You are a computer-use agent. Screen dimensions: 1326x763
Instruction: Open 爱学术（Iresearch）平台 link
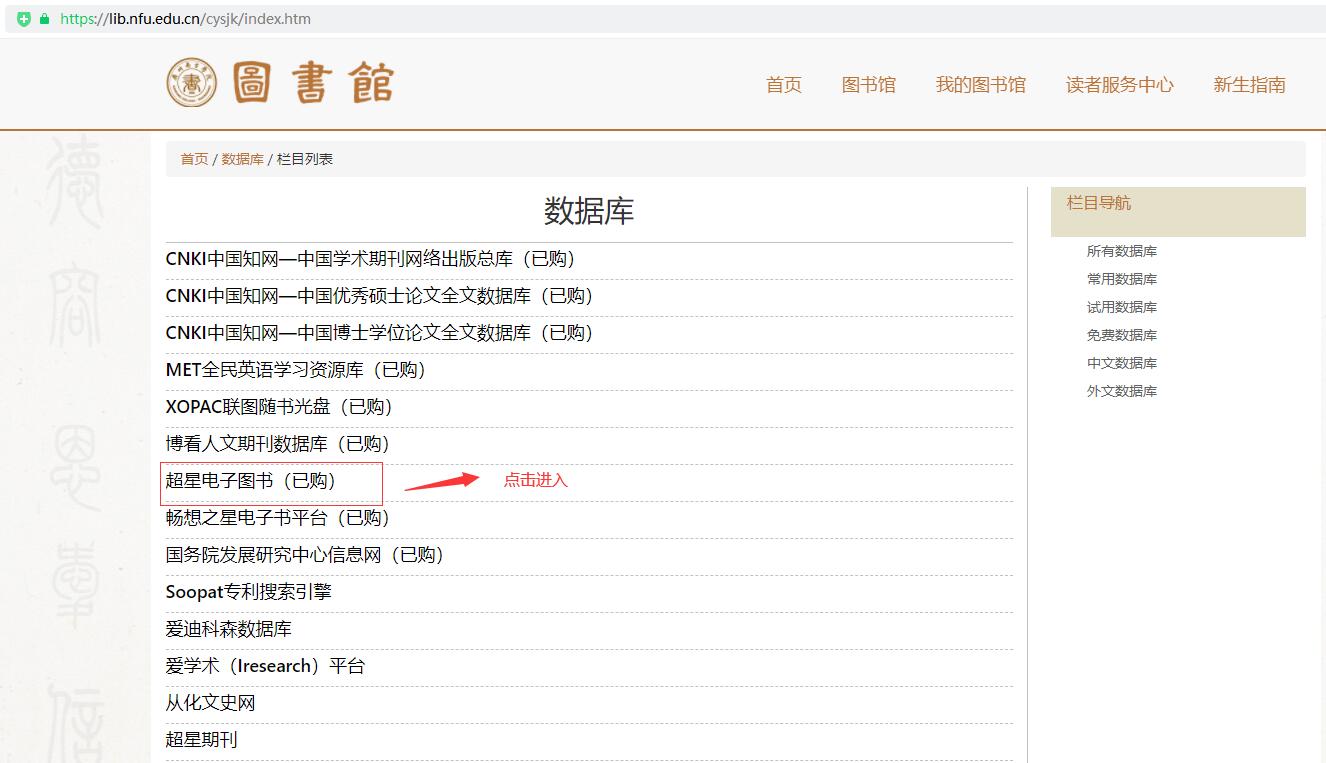(x=266, y=666)
